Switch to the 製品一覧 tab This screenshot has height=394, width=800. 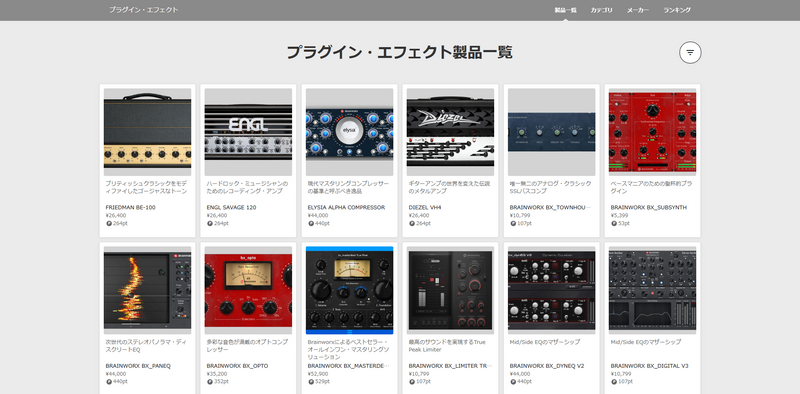coord(565,10)
